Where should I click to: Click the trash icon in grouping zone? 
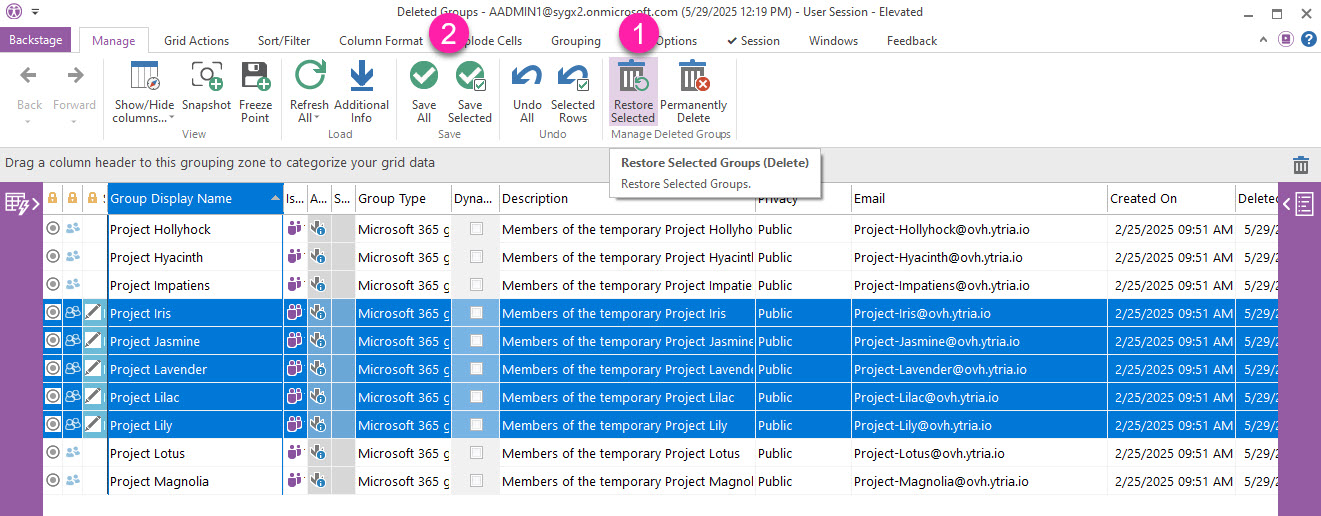coord(1300,165)
